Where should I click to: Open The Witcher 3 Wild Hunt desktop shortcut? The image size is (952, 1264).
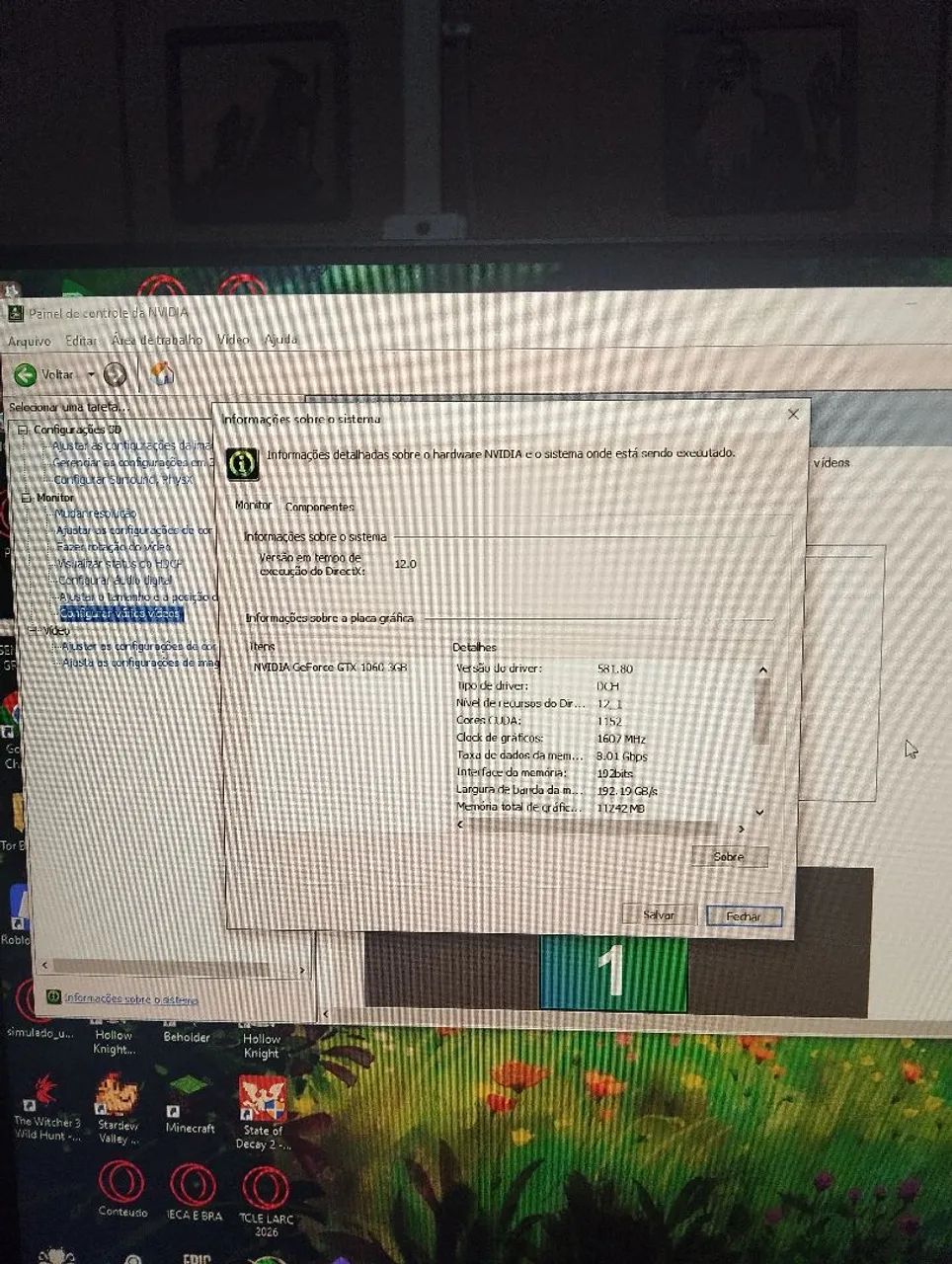[x=45, y=1109]
